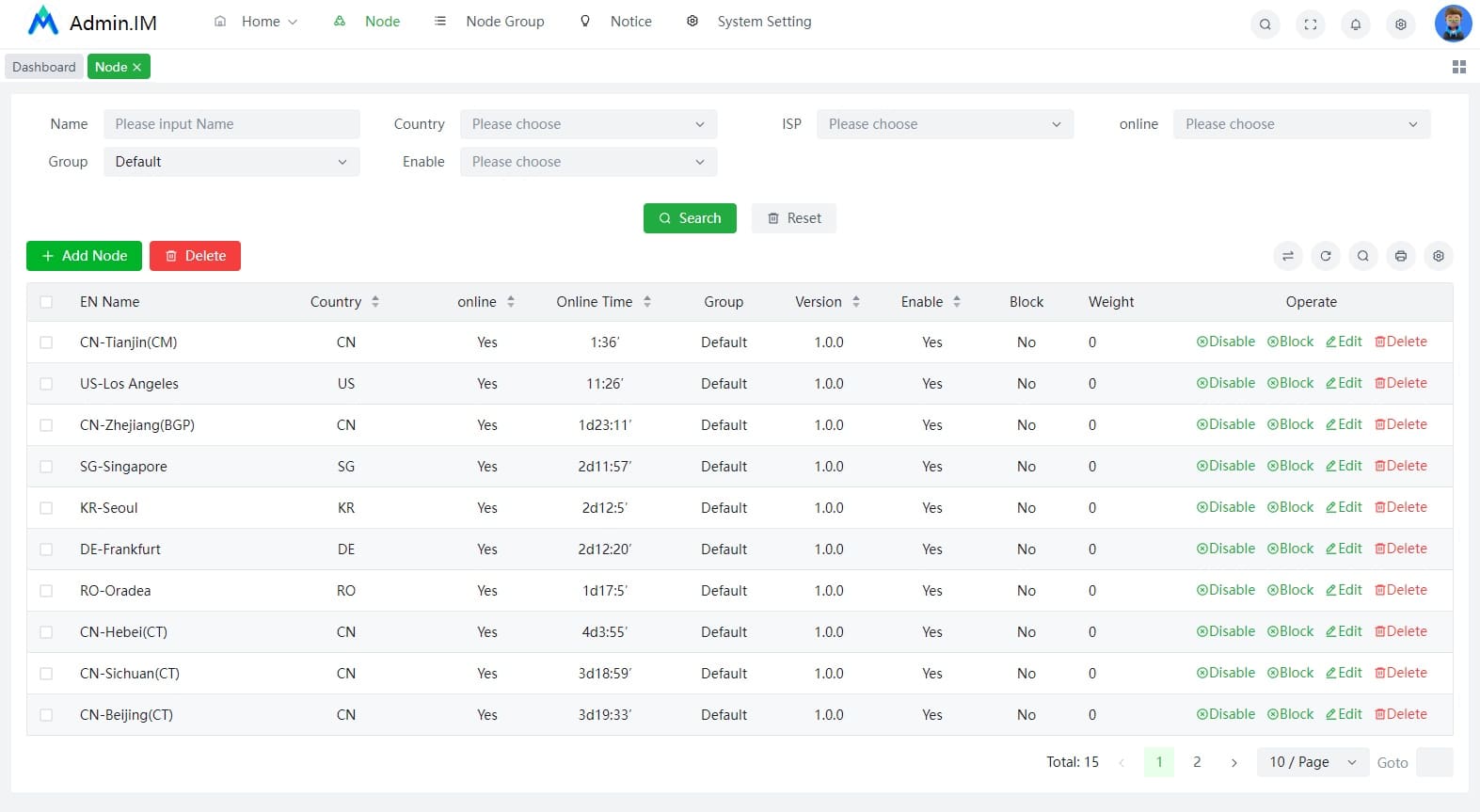Open the Node Group menu item

(504, 22)
